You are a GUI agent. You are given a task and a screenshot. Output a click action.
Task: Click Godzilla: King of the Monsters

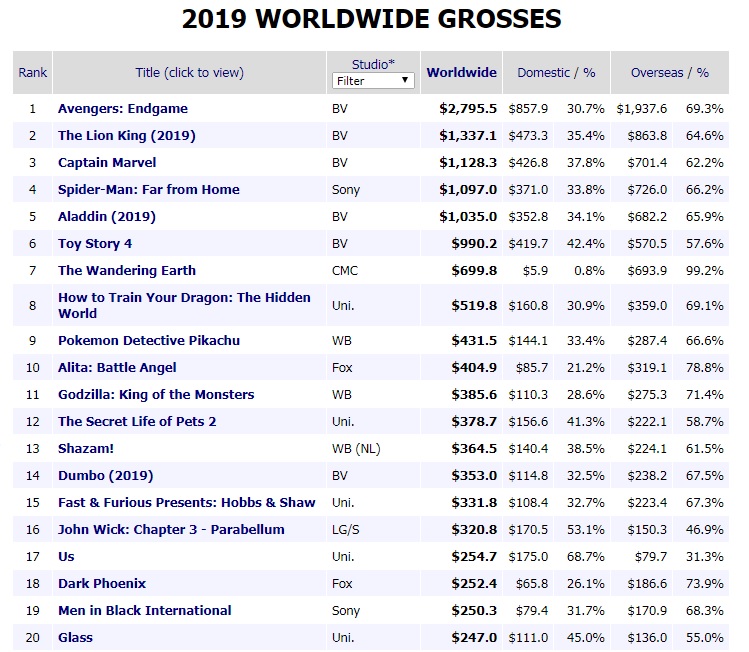[156, 394]
